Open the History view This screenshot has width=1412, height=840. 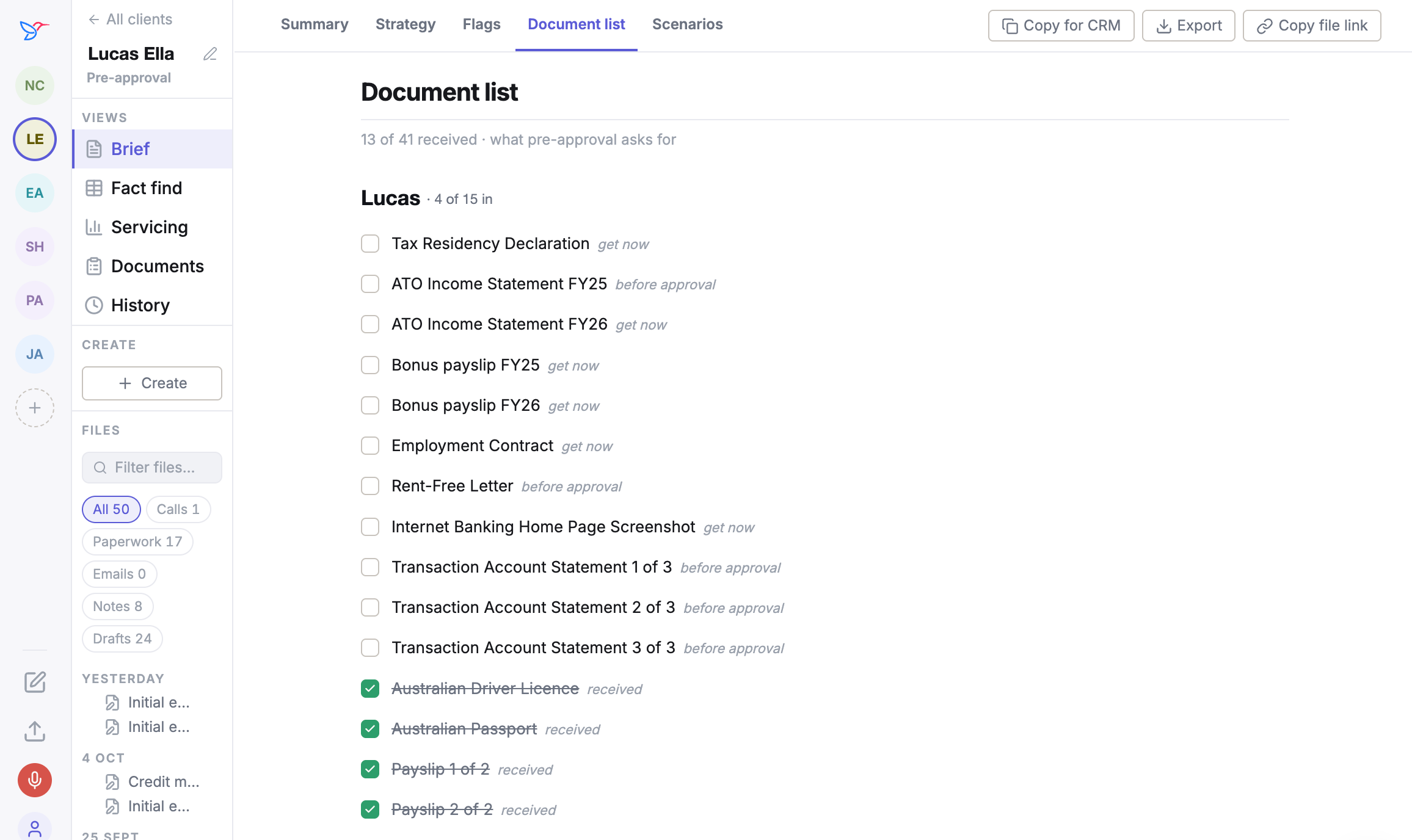click(153, 305)
